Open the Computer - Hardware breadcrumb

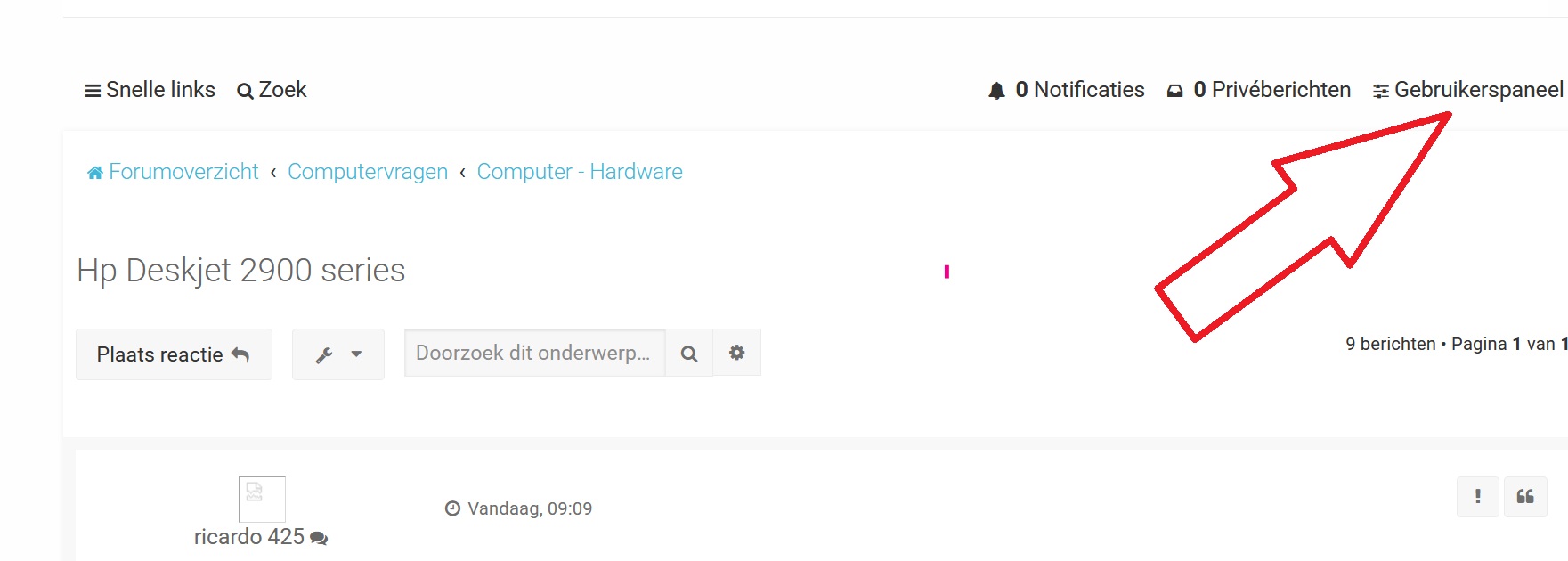tap(580, 172)
